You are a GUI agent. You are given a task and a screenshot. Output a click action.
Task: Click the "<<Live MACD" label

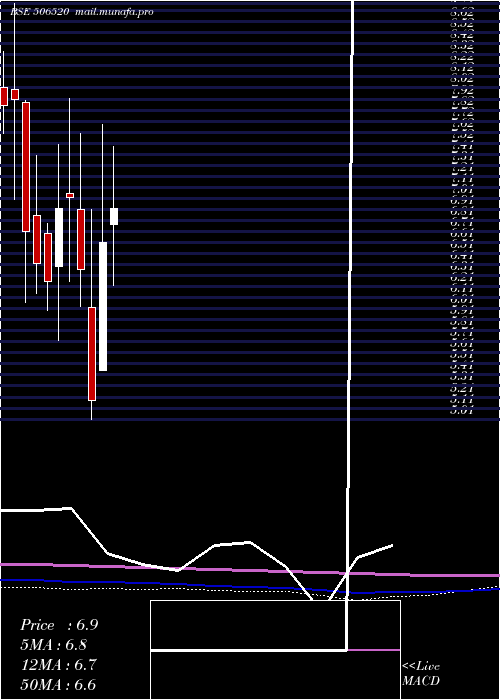[x=421, y=673]
